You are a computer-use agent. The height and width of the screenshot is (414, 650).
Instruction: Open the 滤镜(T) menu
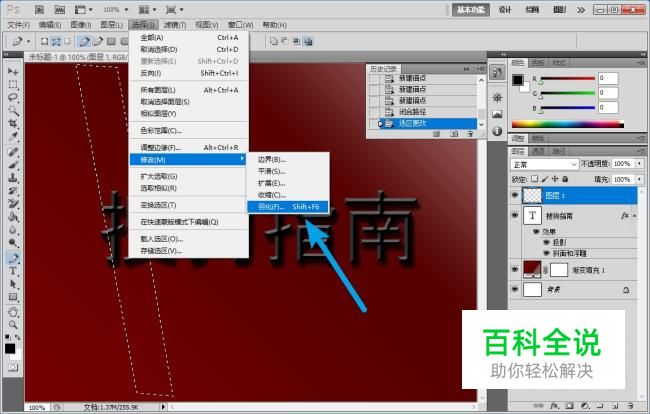(175, 25)
